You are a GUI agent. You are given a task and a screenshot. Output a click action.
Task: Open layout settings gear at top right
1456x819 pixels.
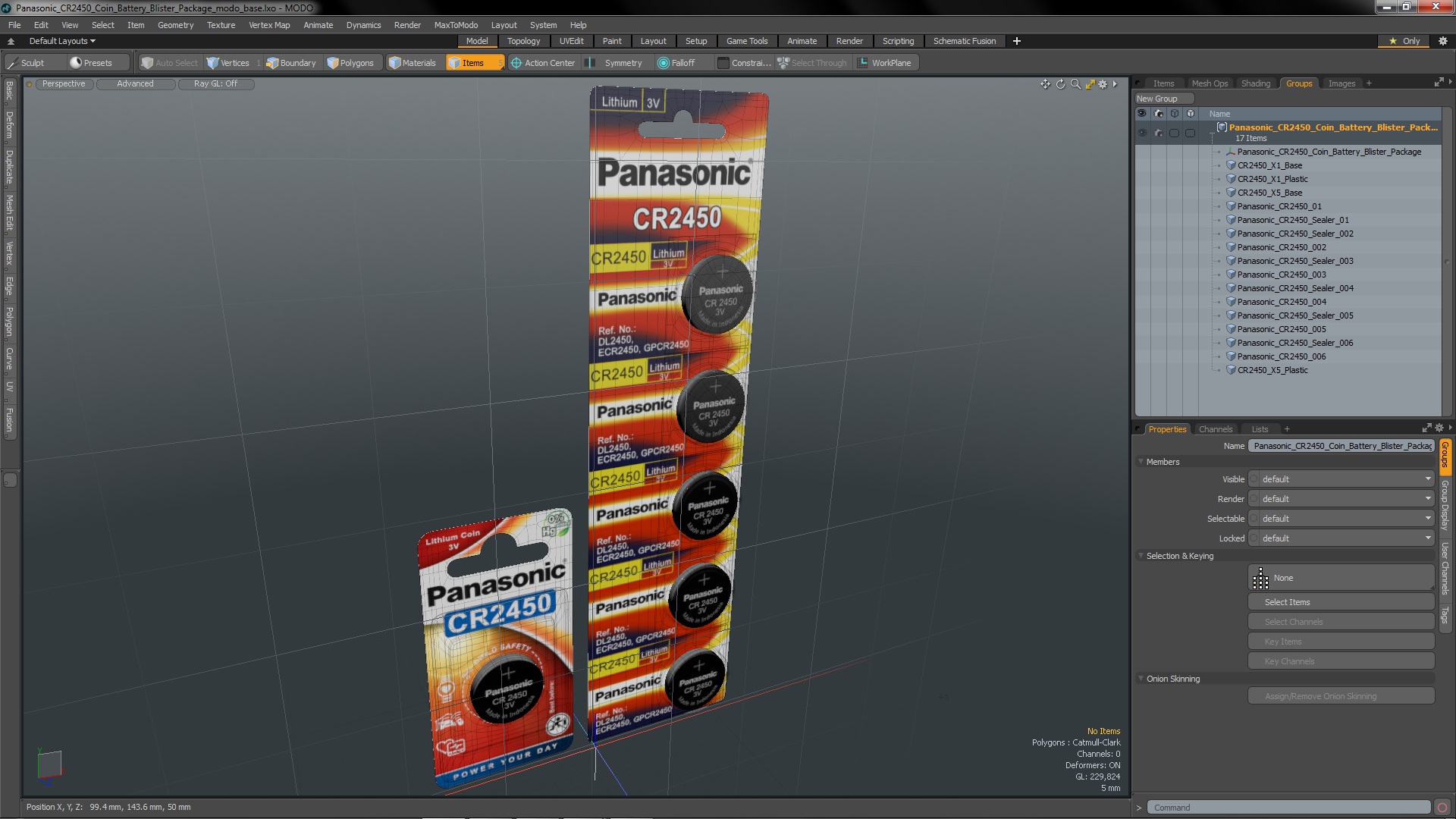(x=1443, y=41)
